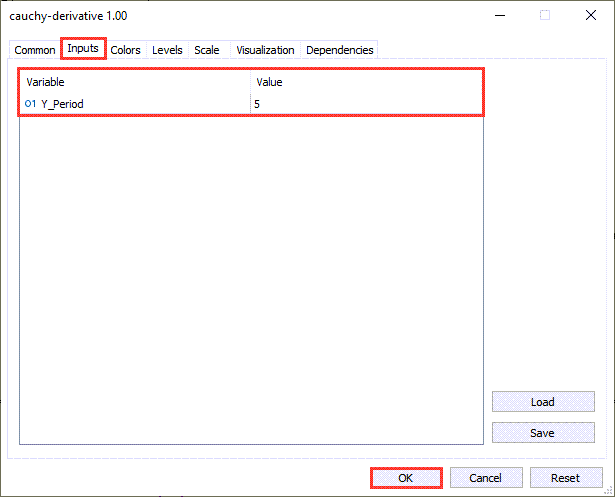
Task: Open the Visualization tab
Action: 265,50
